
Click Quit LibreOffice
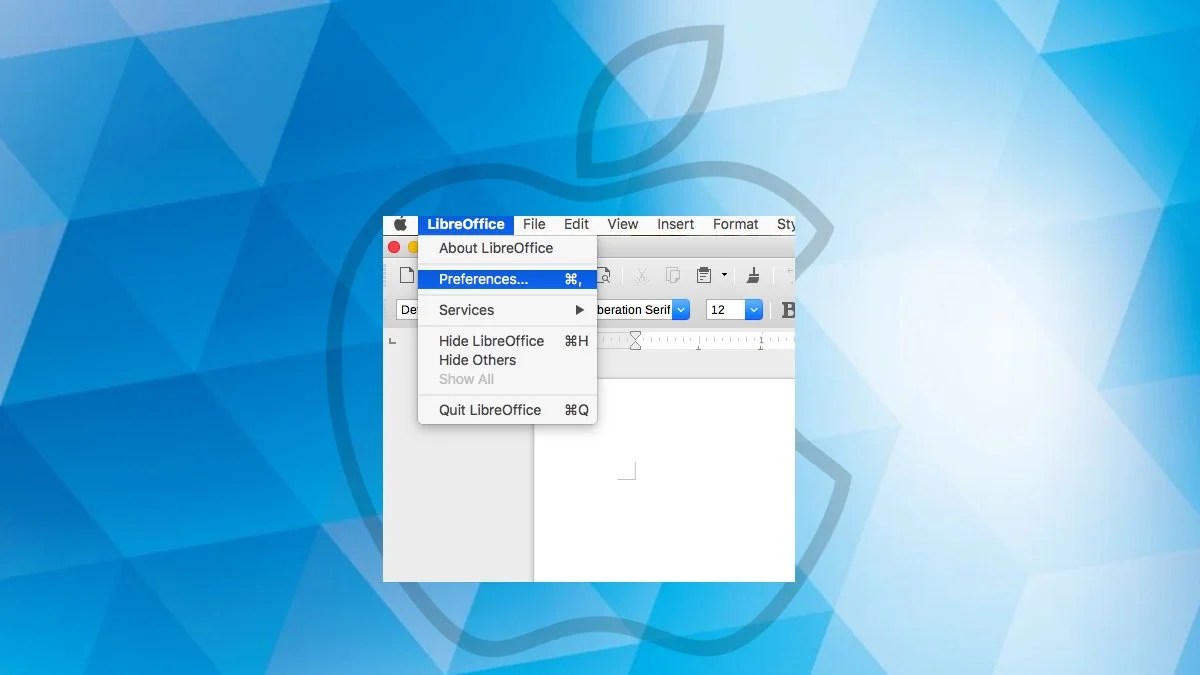[x=489, y=410]
